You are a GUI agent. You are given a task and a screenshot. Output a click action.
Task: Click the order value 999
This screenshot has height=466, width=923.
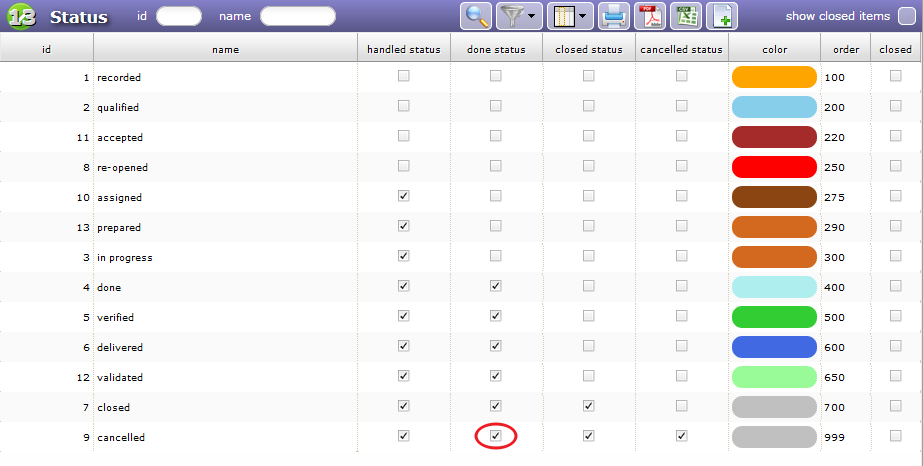click(x=834, y=437)
